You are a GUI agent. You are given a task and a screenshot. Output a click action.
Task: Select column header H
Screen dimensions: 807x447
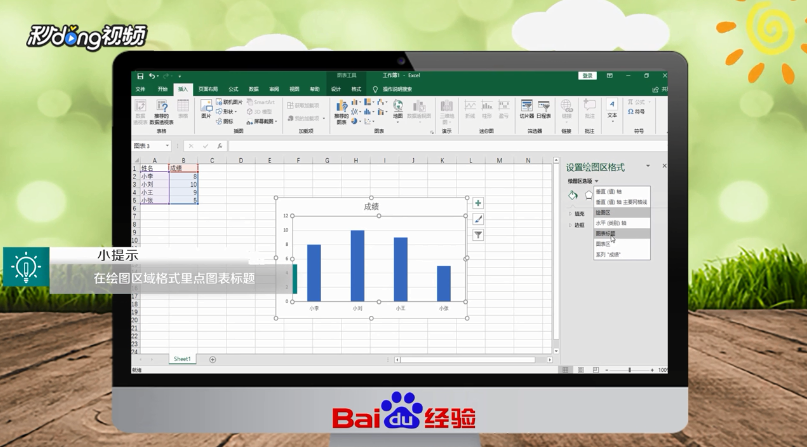pyautogui.click(x=356, y=160)
